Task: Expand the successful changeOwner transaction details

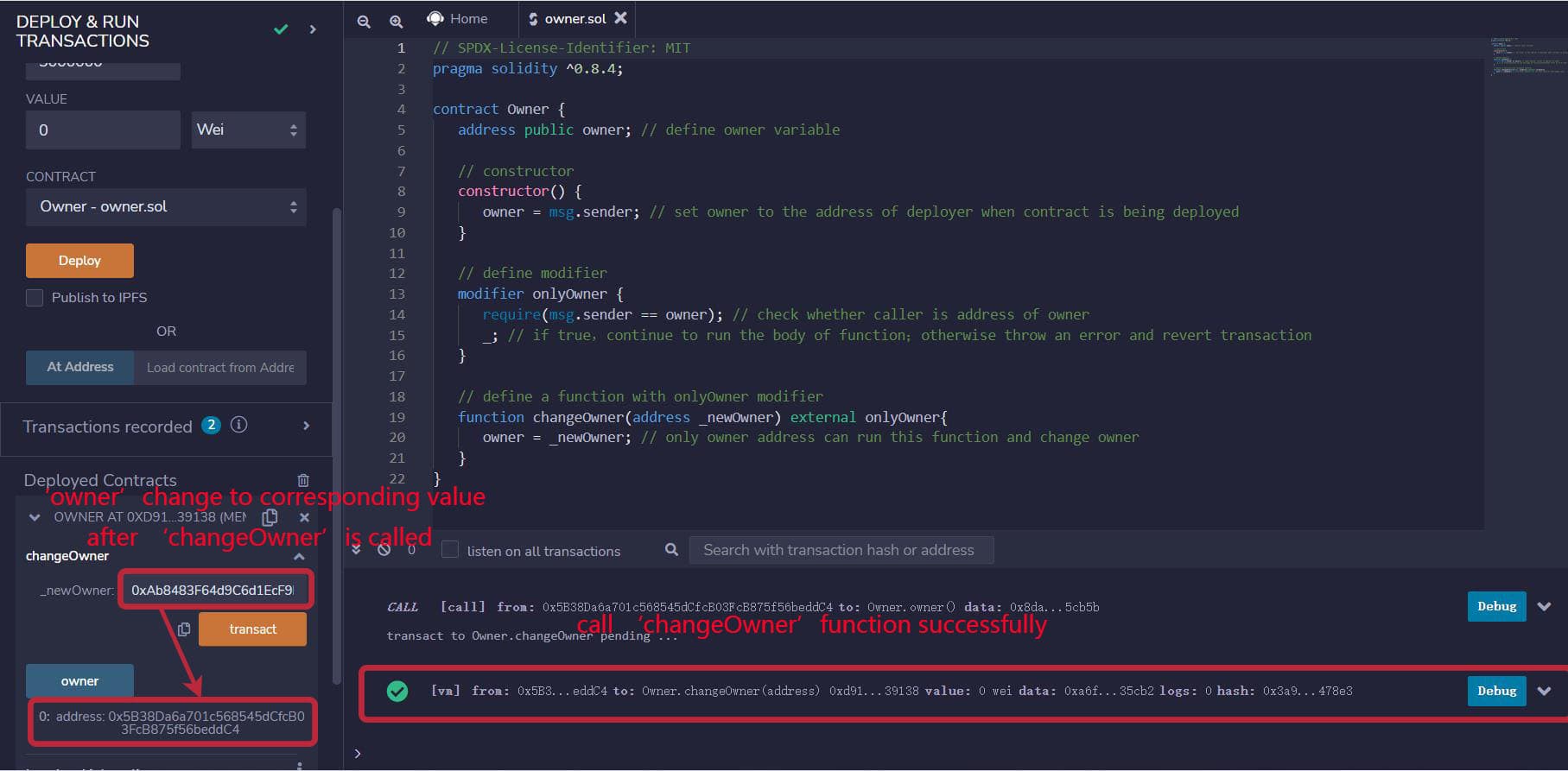Action: [x=1544, y=691]
